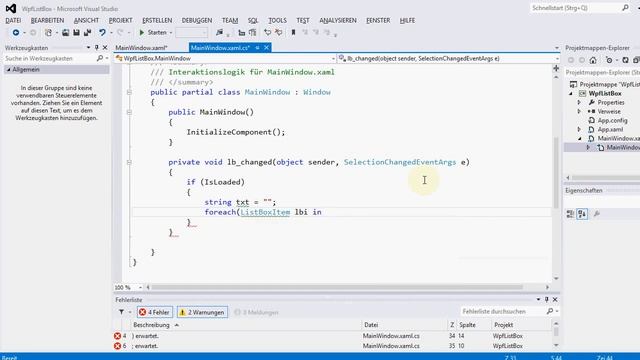Click the editor horizontal scrollbar

[x=337, y=287]
